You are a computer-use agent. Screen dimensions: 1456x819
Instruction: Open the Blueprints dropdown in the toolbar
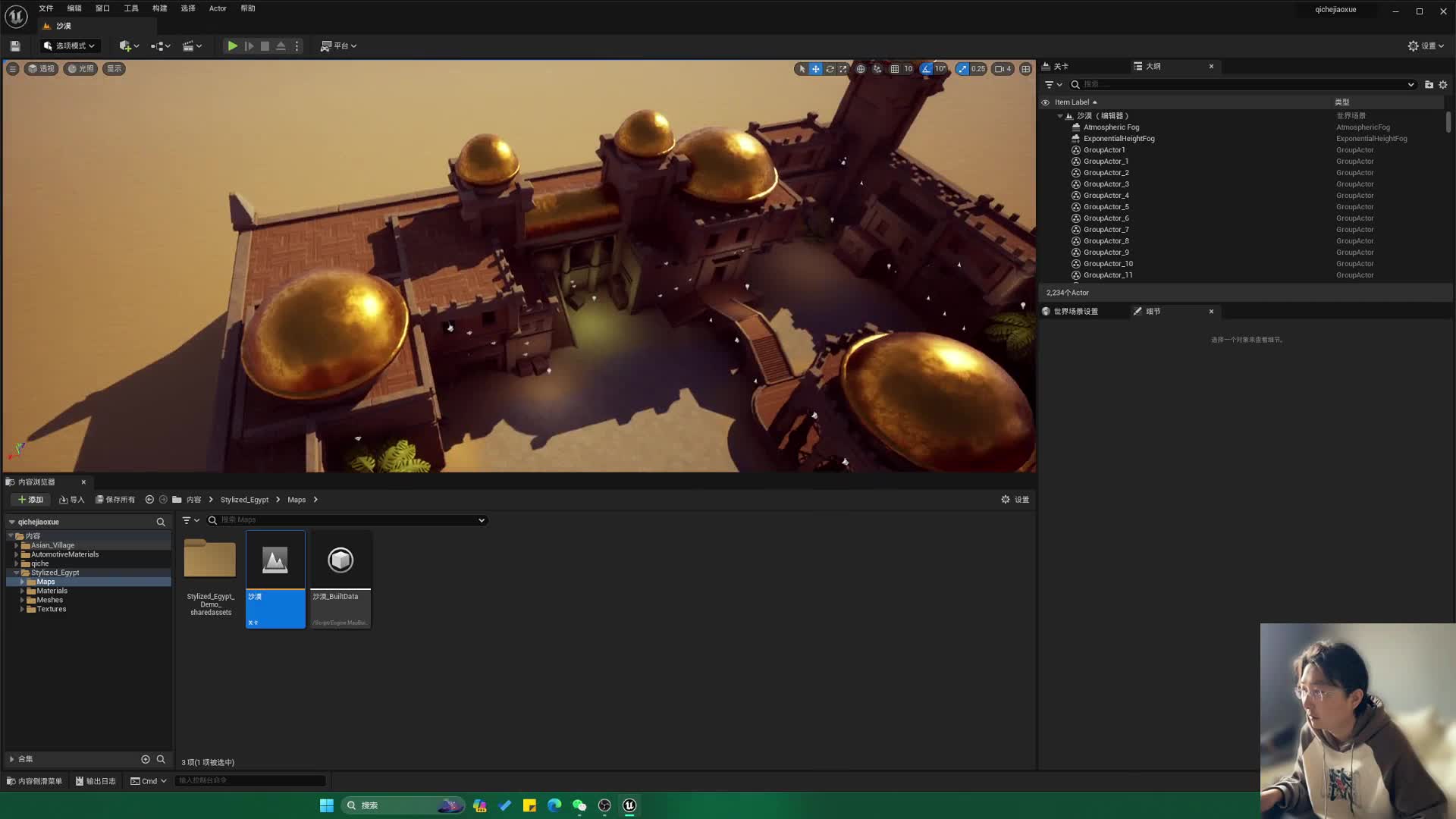coord(160,46)
